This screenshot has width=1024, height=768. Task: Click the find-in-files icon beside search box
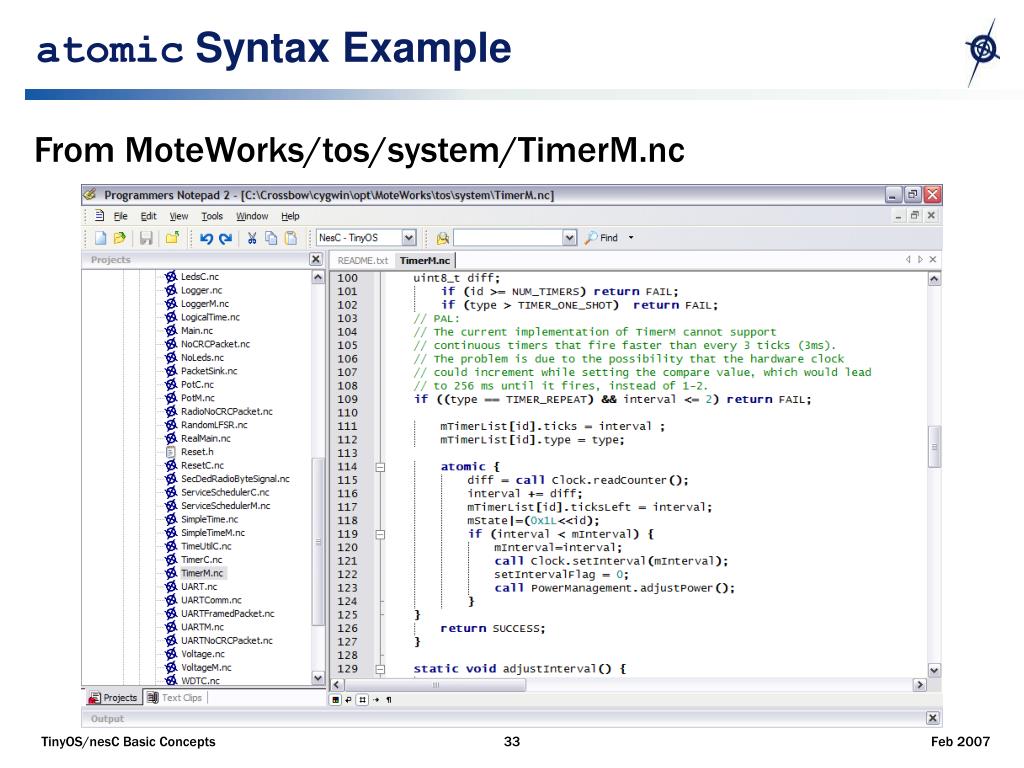click(443, 238)
